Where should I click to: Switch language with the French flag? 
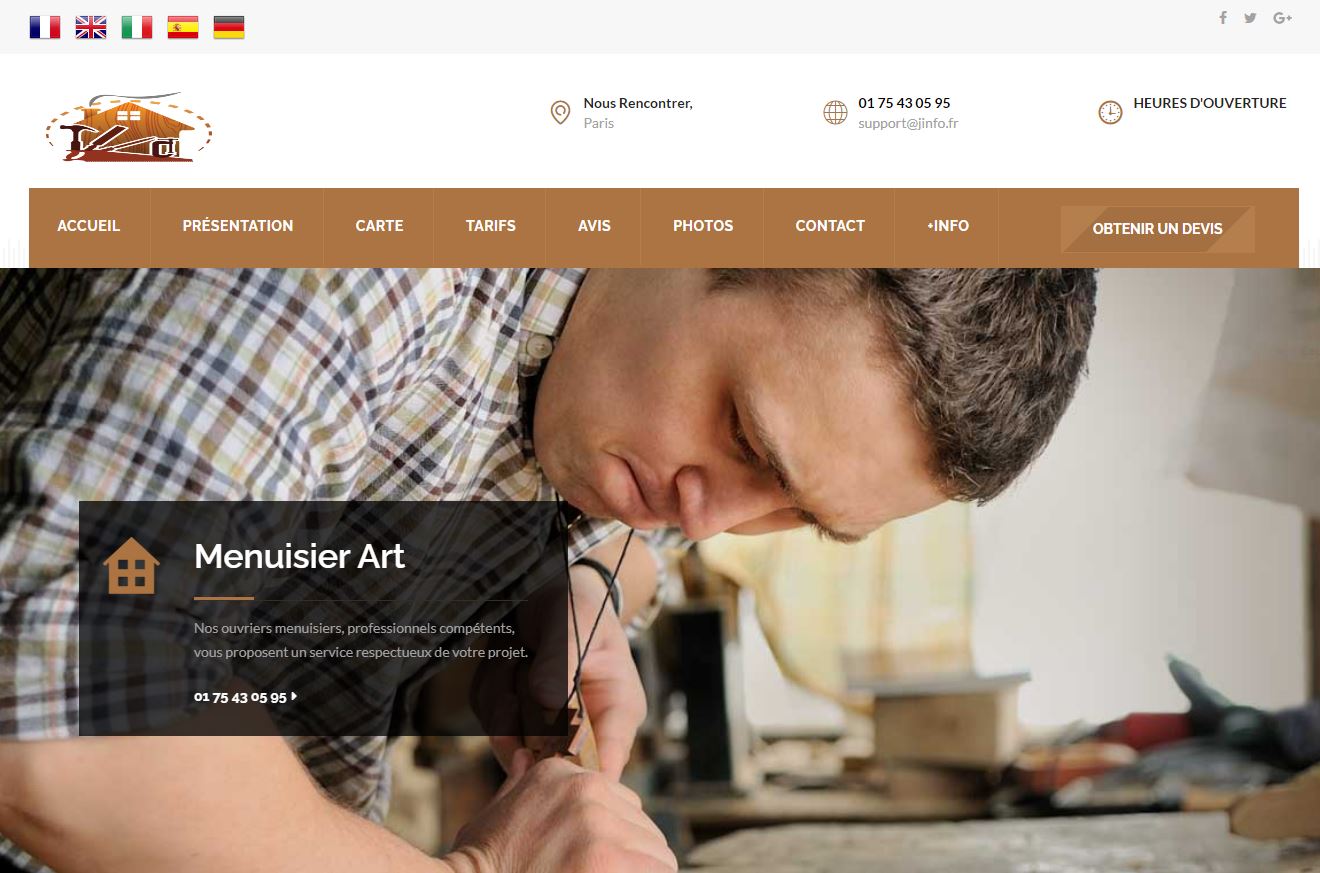45,27
